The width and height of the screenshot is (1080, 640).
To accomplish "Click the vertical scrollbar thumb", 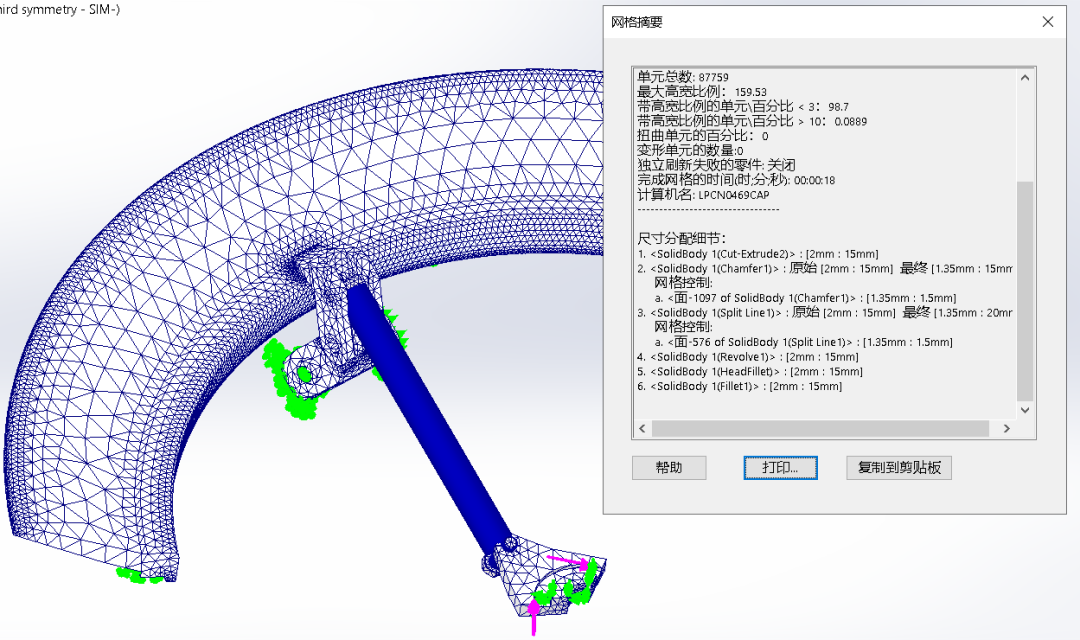I will tap(1025, 290).
